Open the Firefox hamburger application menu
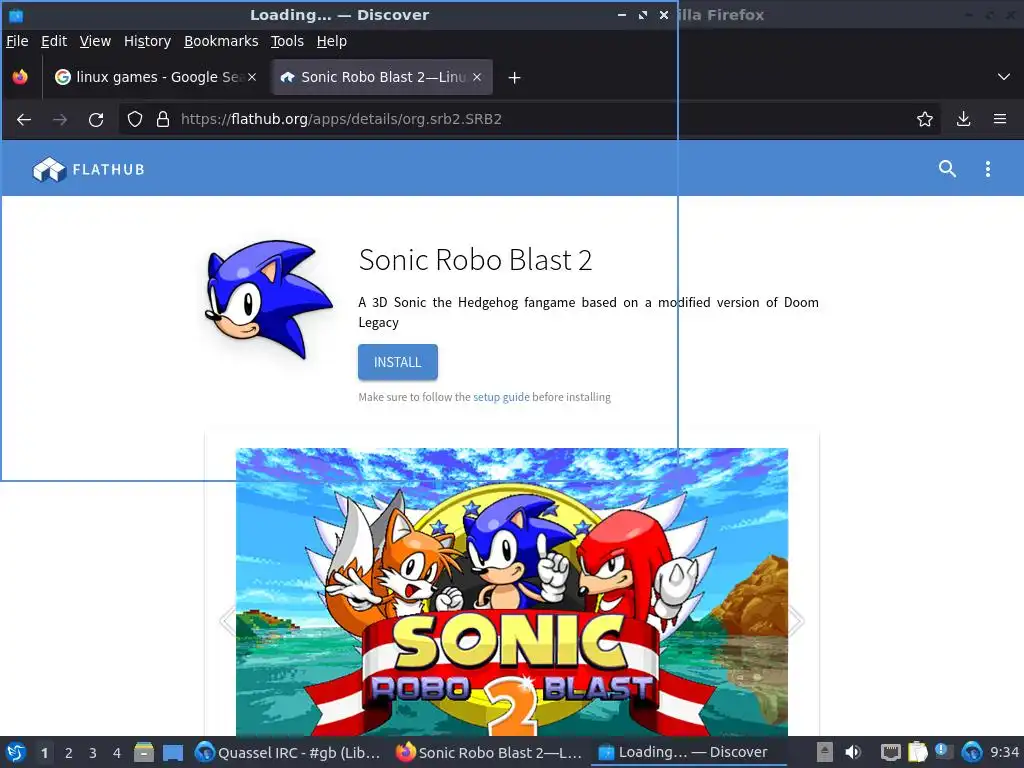This screenshot has height=768, width=1024. [1000, 119]
